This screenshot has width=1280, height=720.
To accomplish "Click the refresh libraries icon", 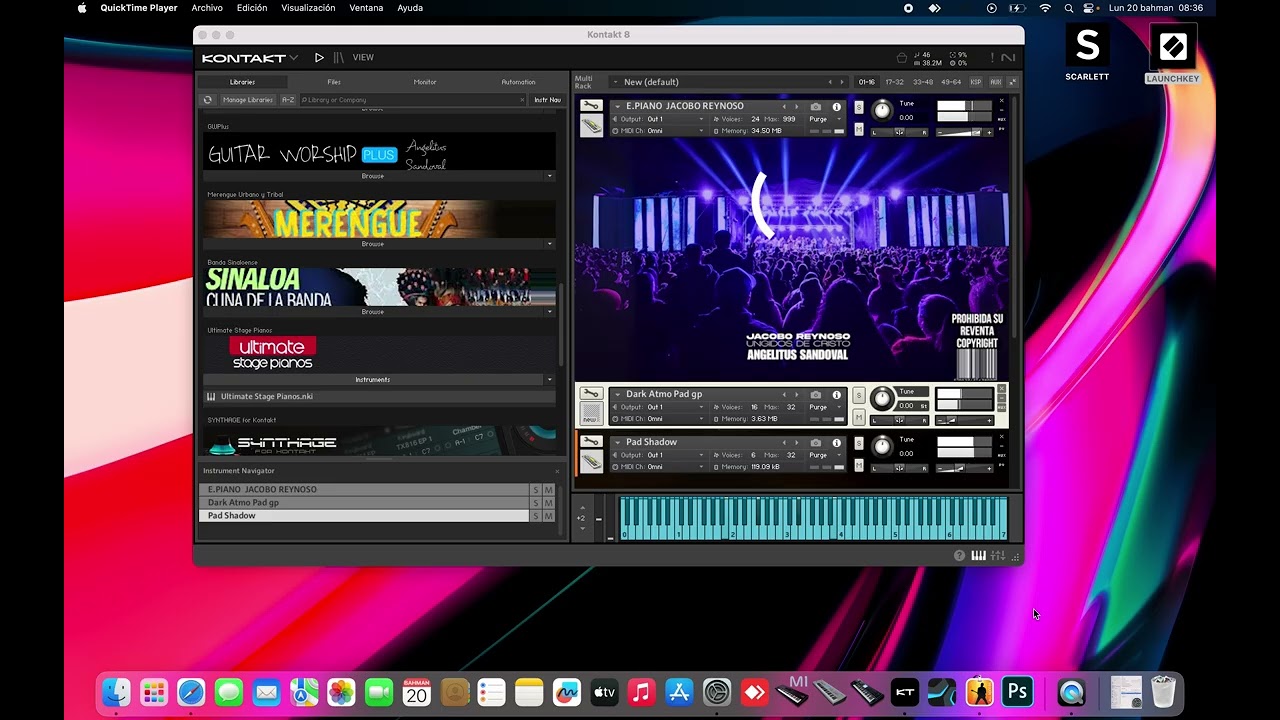I will [x=208, y=100].
